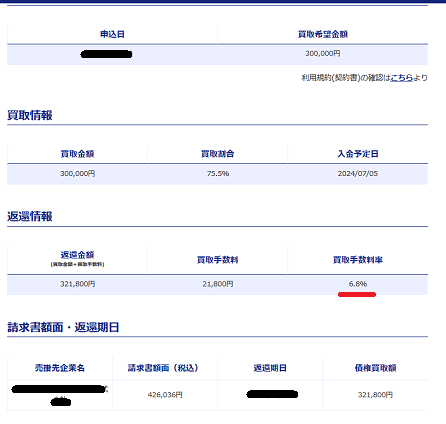Click the 買取情報 section heading
The image size is (446, 424).
point(30,115)
